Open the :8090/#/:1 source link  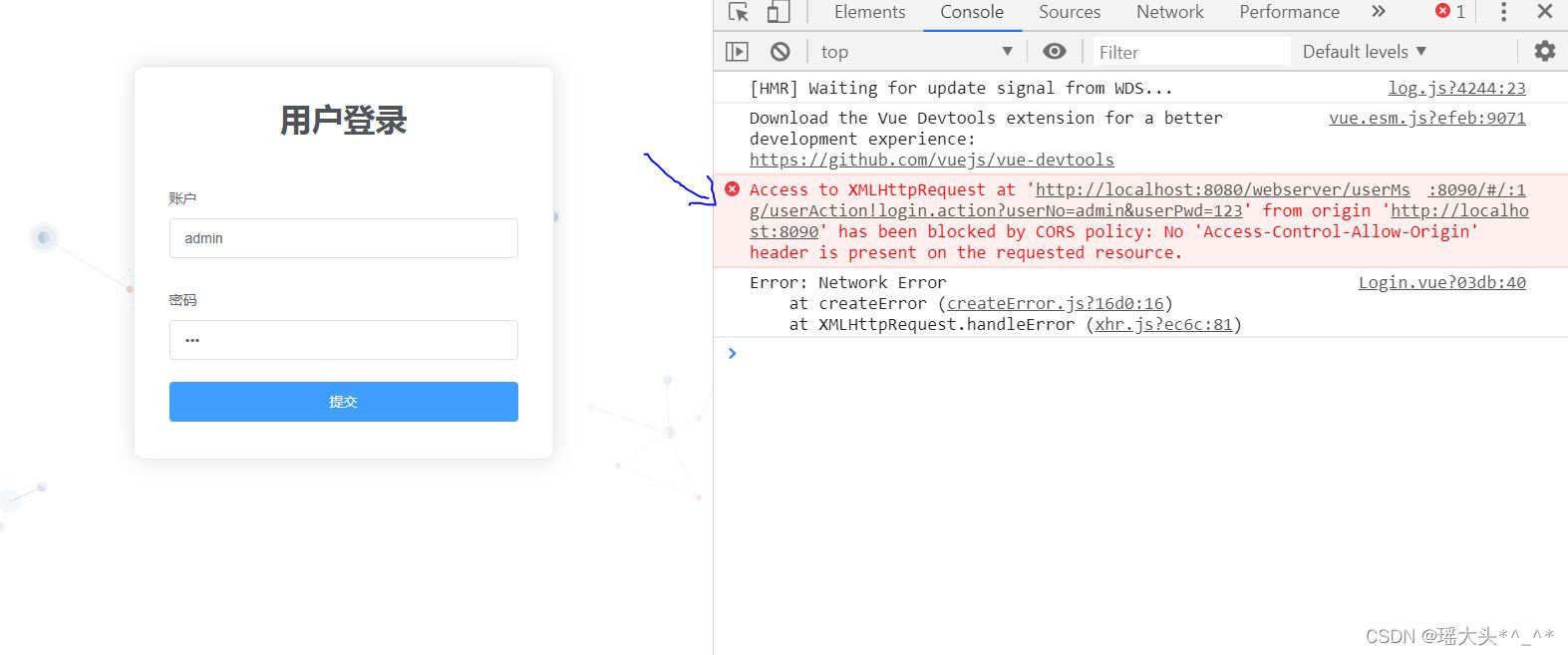pos(1476,189)
